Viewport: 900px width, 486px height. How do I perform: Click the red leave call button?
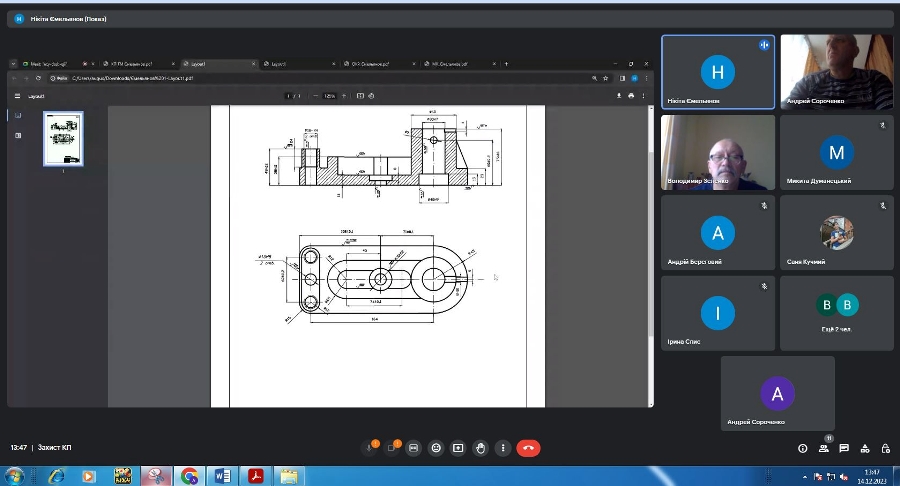point(528,448)
